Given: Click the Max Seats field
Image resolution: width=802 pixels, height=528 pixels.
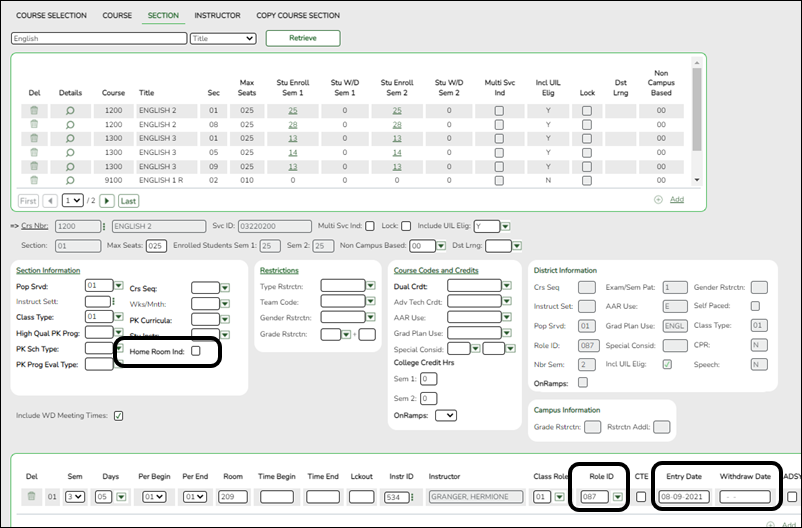Looking at the screenshot, I should pos(156,246).
